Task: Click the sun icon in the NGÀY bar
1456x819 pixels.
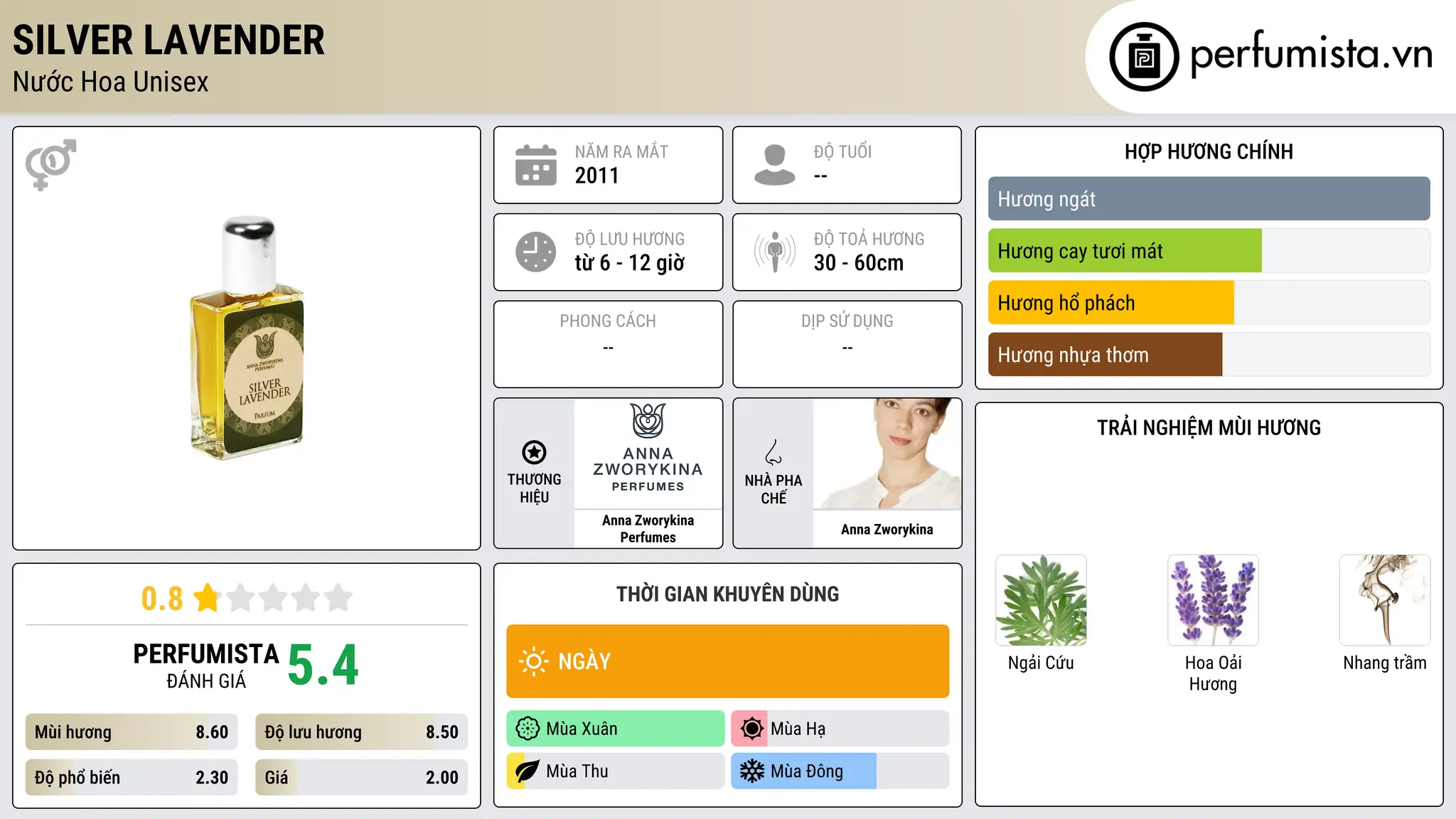Action: [533, 661]
